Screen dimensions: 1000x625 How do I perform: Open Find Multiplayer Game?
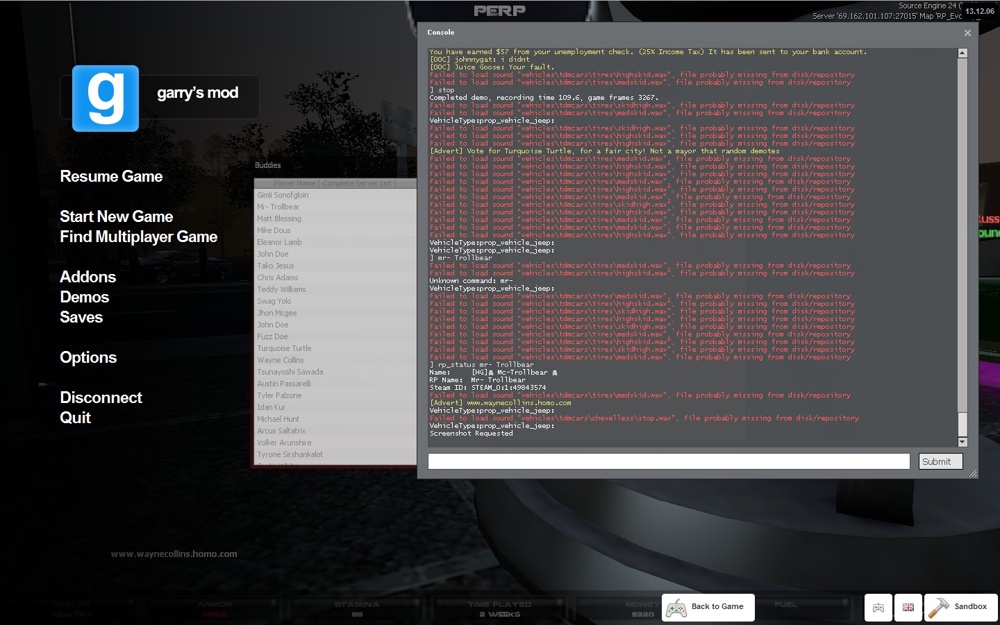[138, 237]
